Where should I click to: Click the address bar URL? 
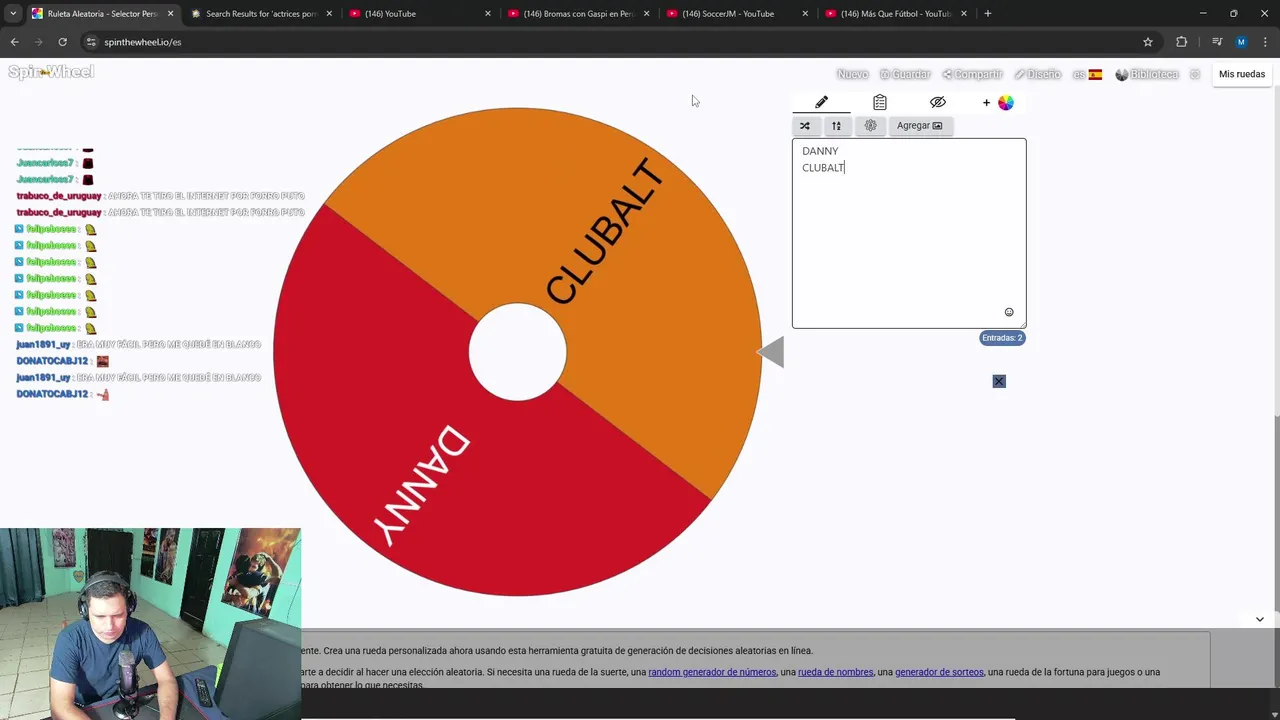(142, 42)
